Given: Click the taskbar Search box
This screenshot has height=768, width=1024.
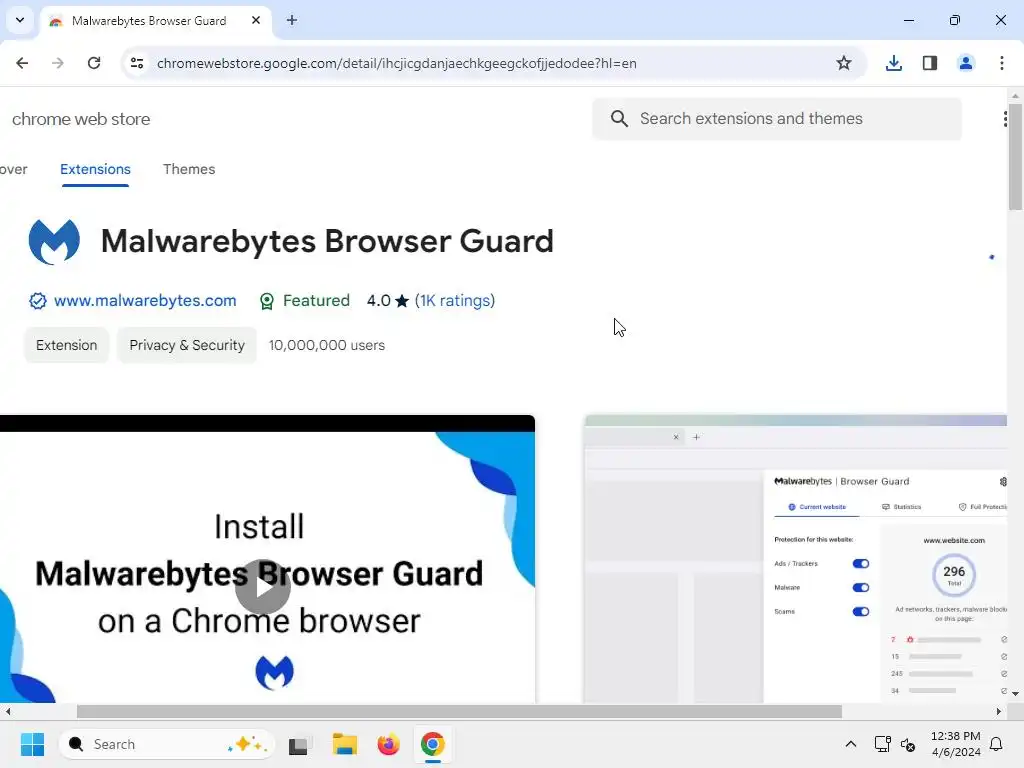Looking at the screenshot, I should point(167,744).
